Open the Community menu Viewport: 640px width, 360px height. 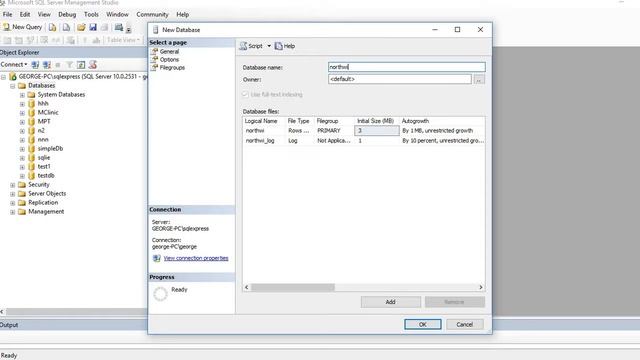coord(152,14)
